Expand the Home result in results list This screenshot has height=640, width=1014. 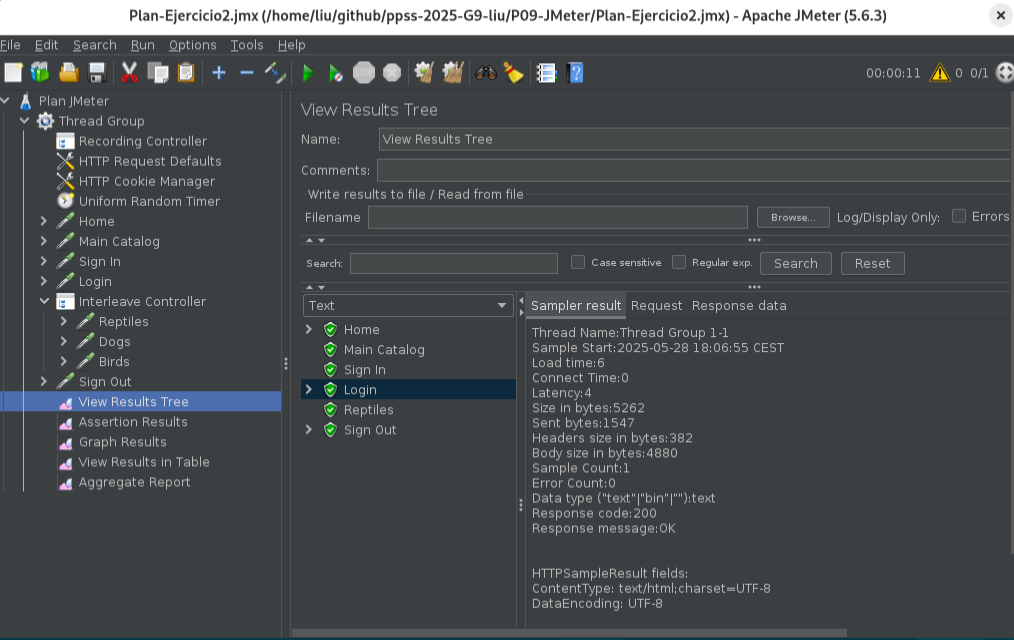point(308,329)
